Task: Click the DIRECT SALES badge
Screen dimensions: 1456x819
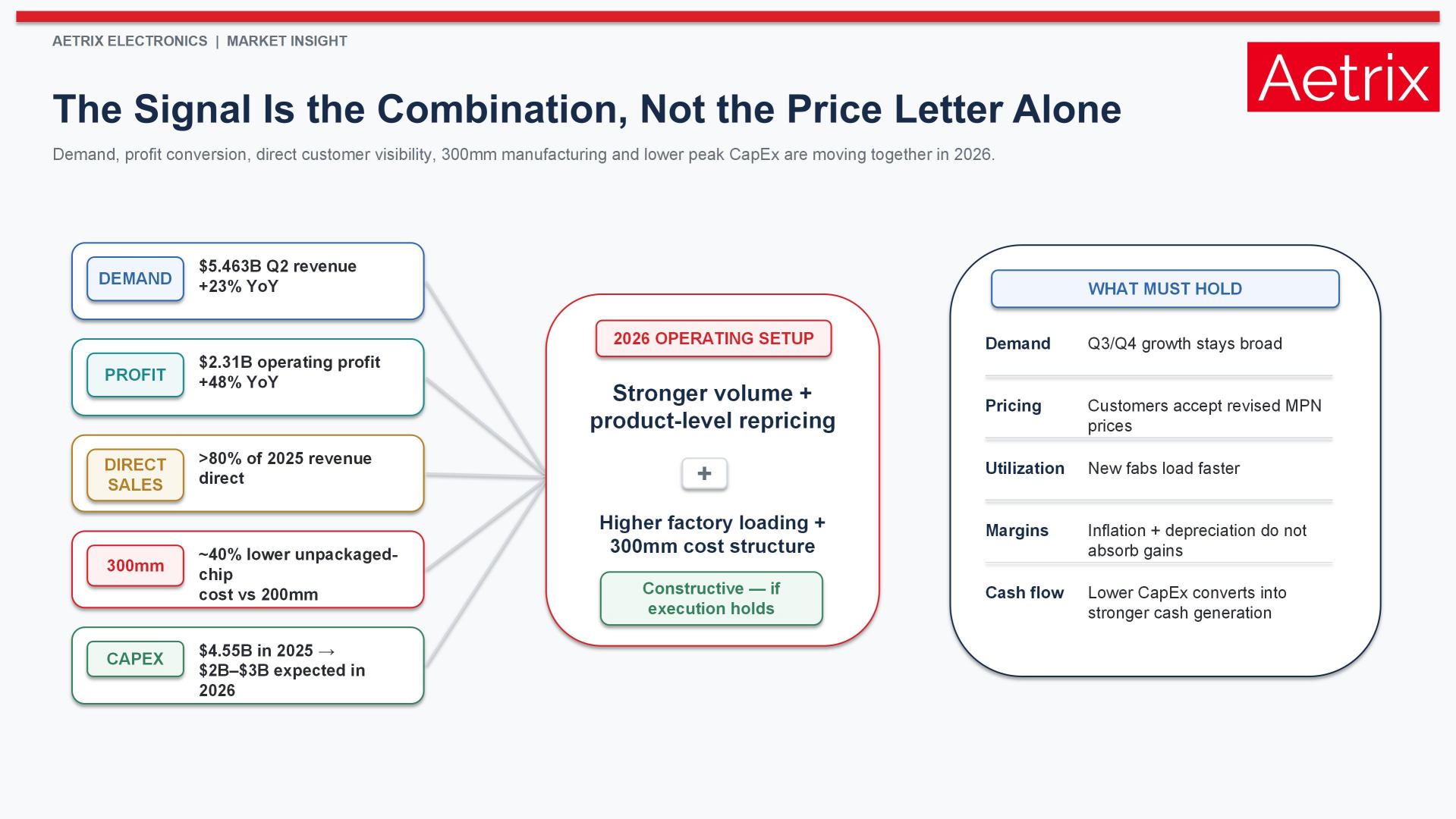Action: (135, 475)
